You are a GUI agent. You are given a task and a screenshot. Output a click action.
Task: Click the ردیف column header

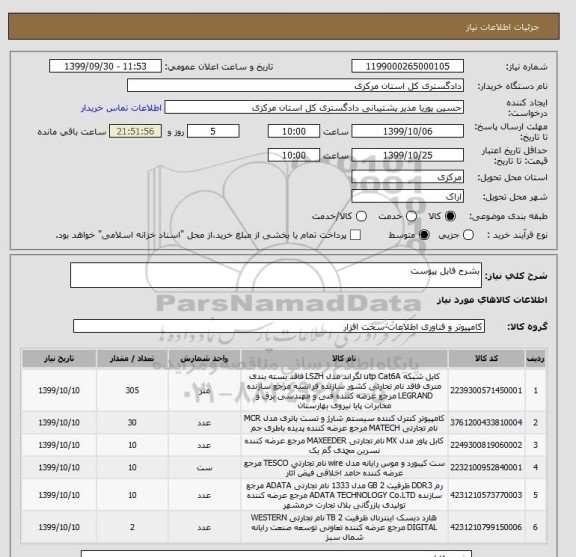pyautogui.click(x=536, y=358)
